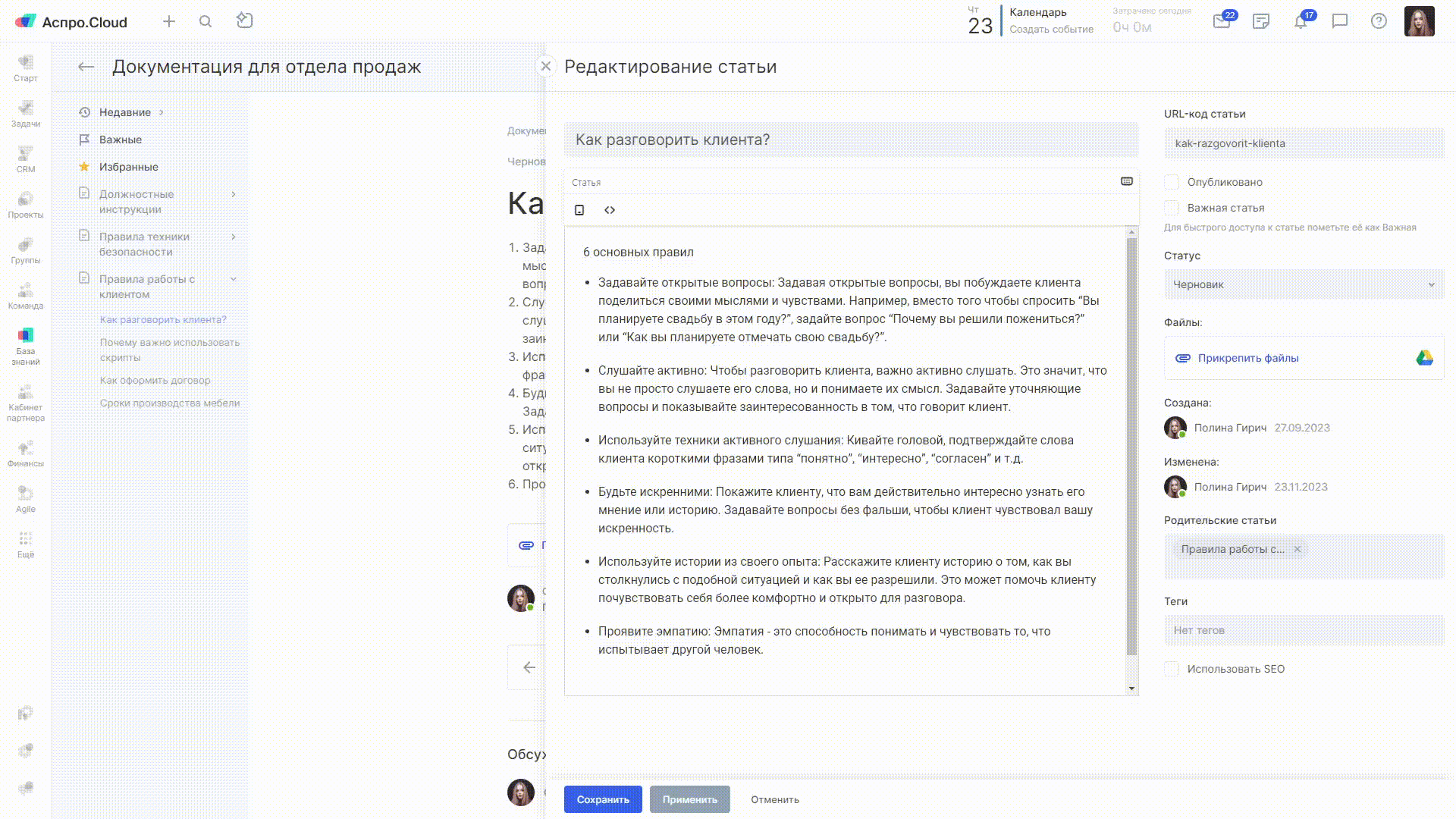Click the document view mode icon in the editor
The width and height of the screenshot is (1456, 819).
click(579, 210)
